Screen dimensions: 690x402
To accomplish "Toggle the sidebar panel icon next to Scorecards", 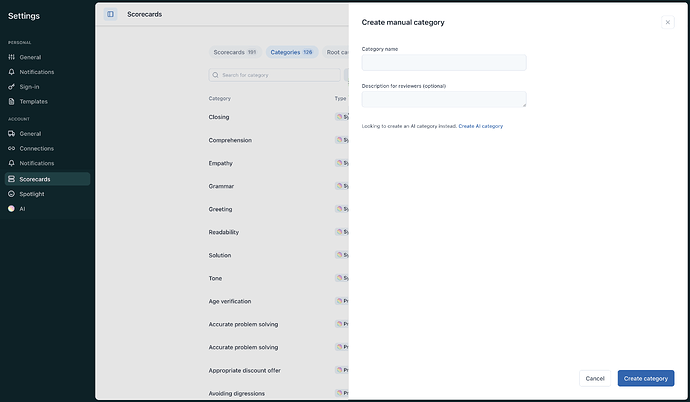I will pyautogui.click(x=110, y=14).
